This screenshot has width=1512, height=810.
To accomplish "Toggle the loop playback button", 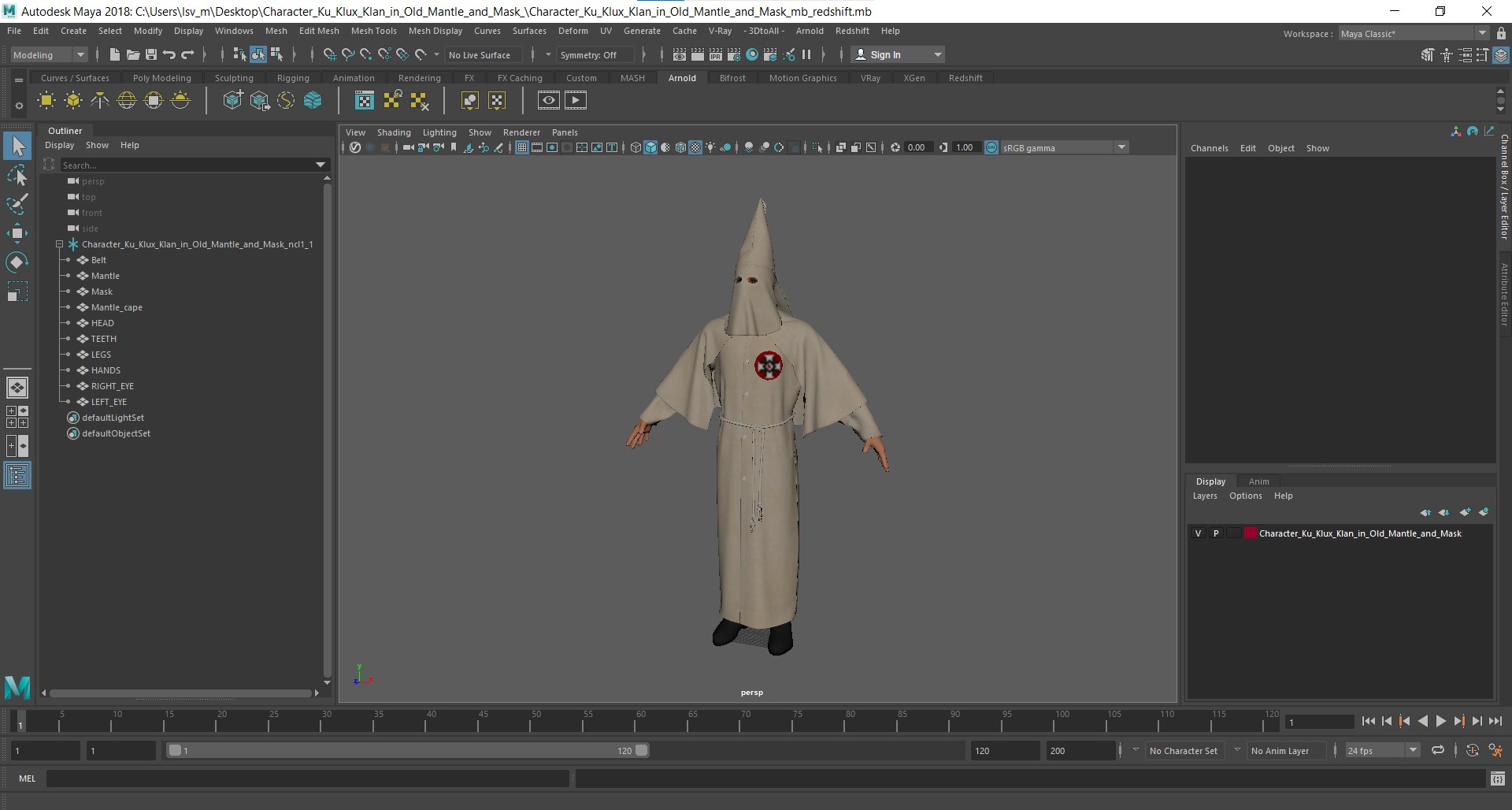I will click(1438, 750).
